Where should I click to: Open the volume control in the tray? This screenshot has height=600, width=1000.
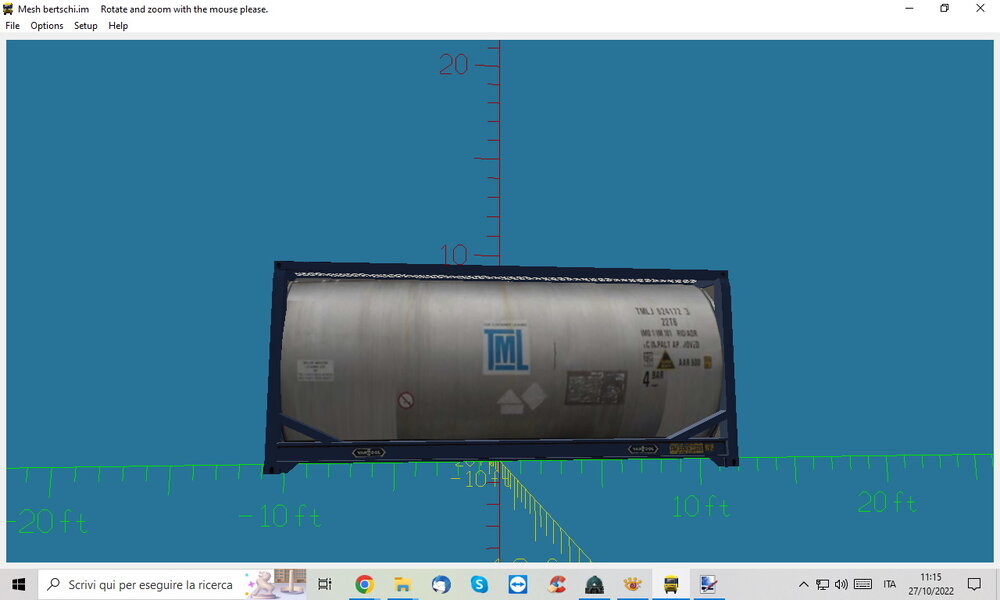(x=841, y=584)
